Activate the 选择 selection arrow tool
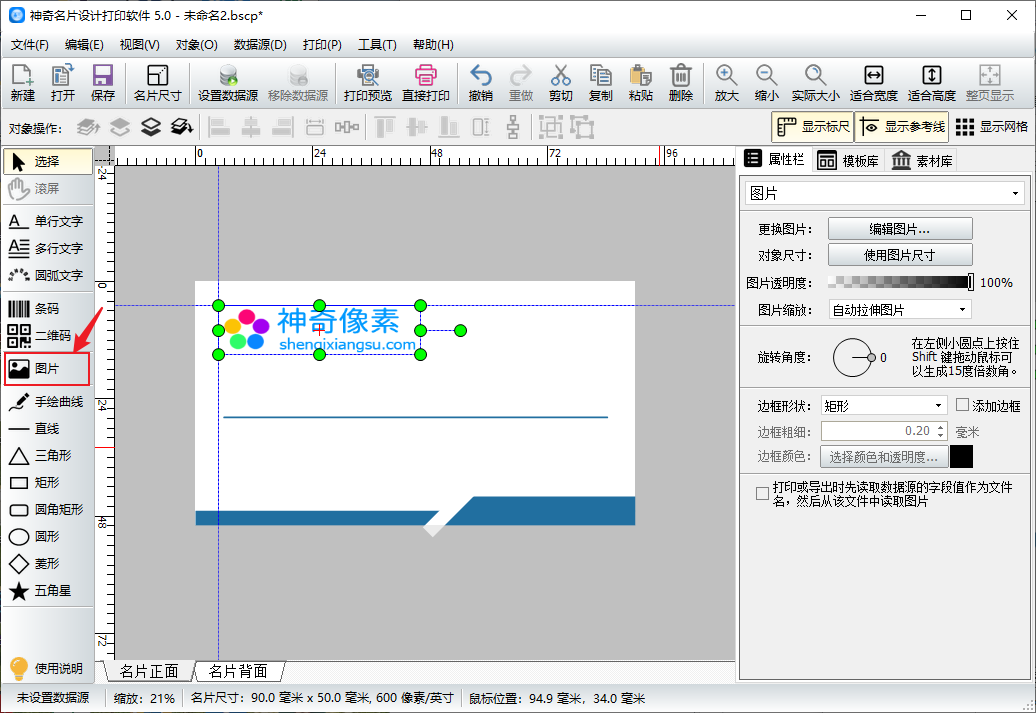Viewport: 1036px width, 713px height. point(47,161)
